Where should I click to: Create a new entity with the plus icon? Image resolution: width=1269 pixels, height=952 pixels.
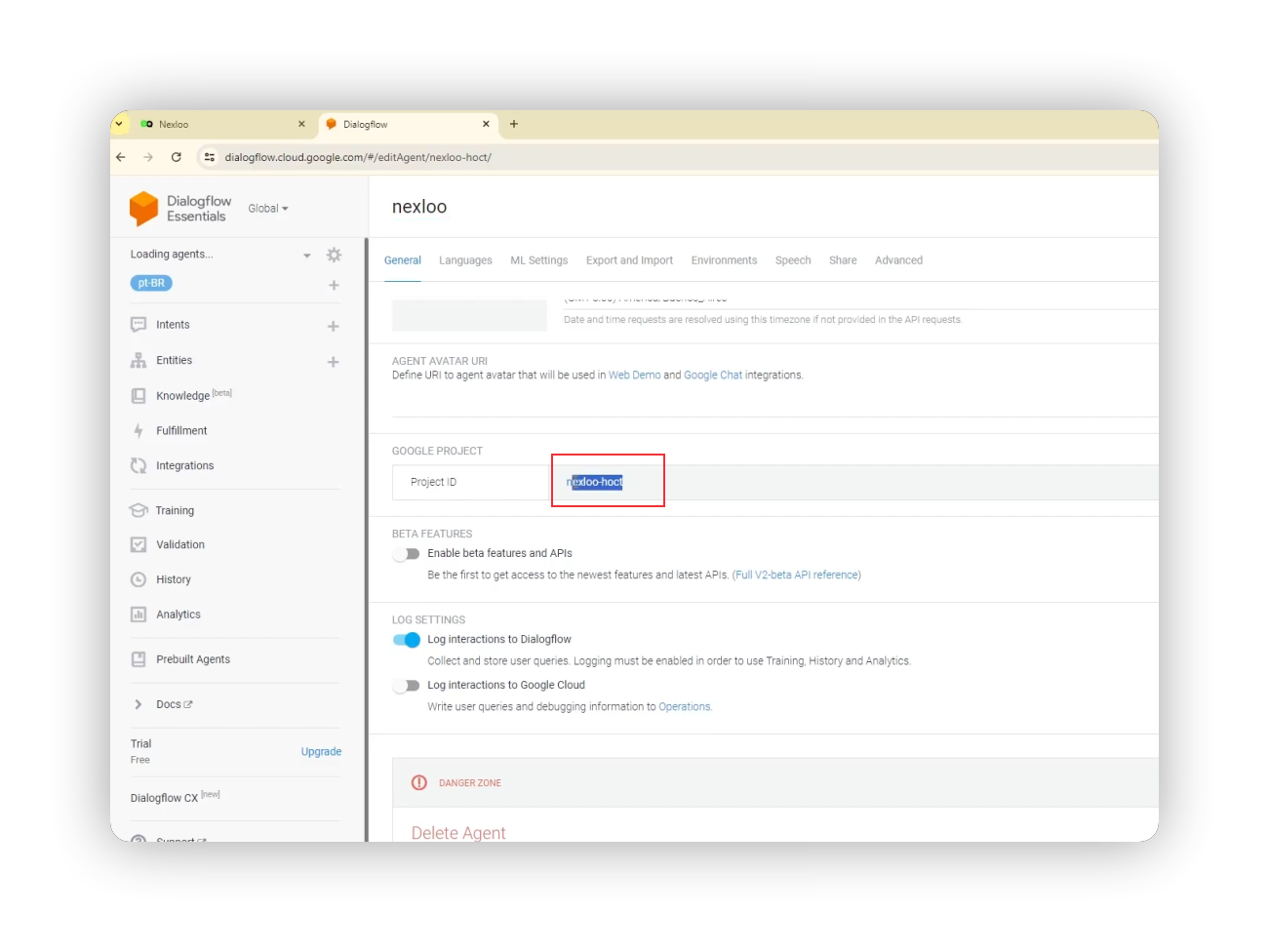333,362
